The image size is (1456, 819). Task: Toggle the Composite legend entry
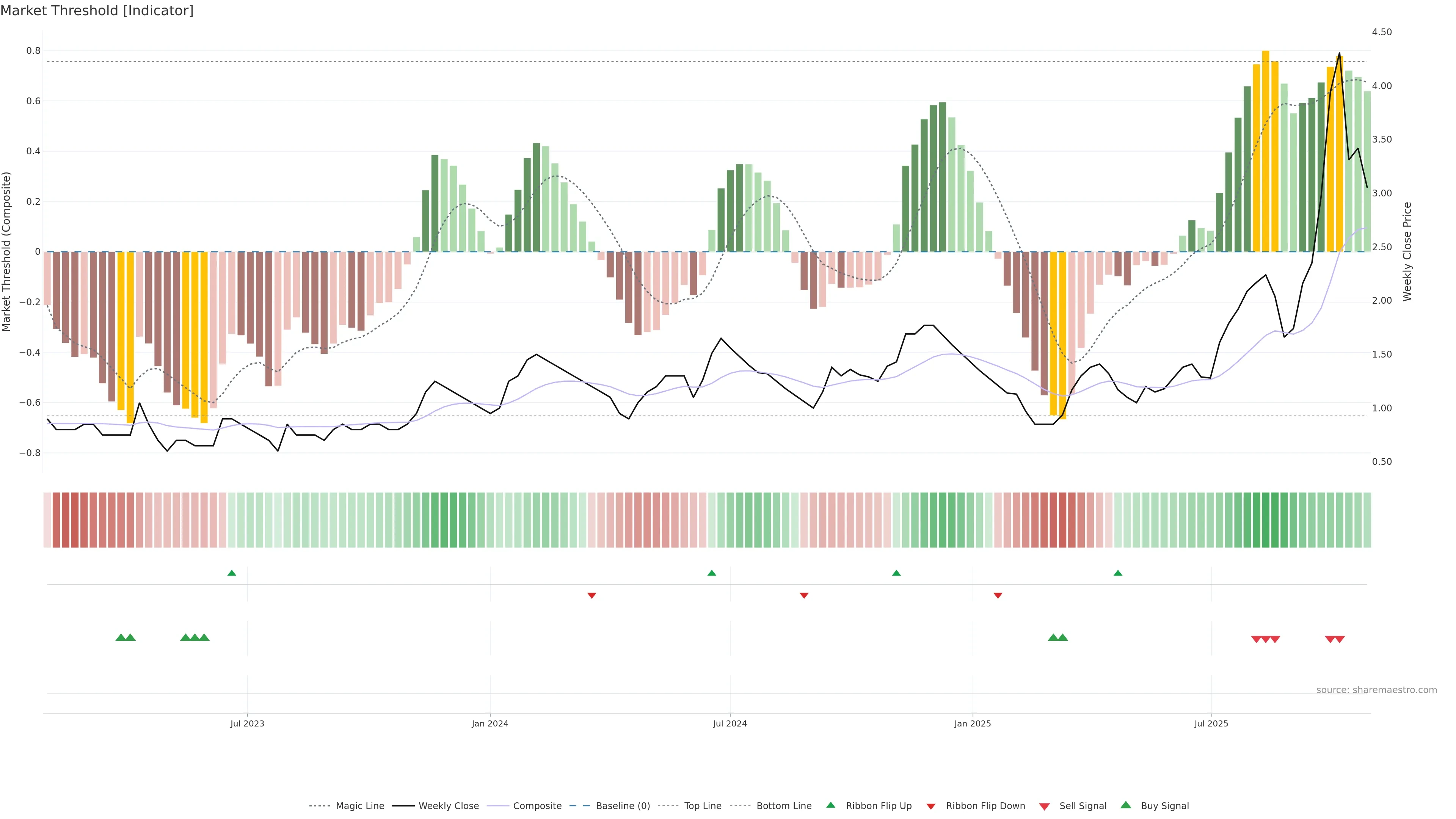[537, 806]
